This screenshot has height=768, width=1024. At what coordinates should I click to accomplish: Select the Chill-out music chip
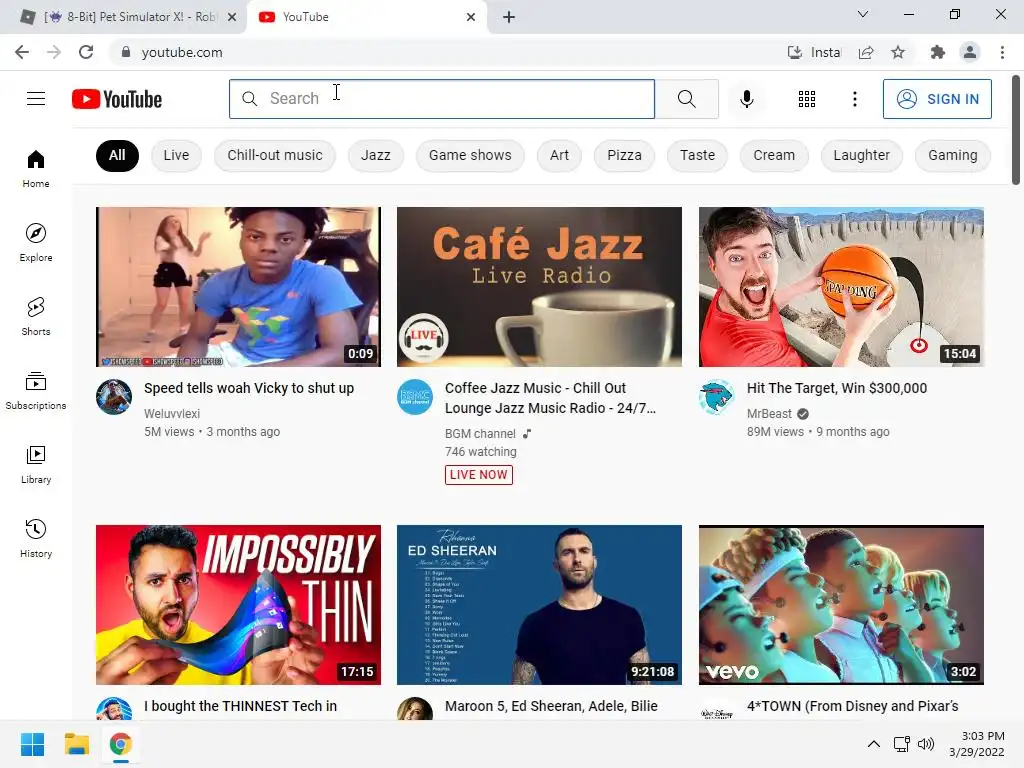pos(275,155)
